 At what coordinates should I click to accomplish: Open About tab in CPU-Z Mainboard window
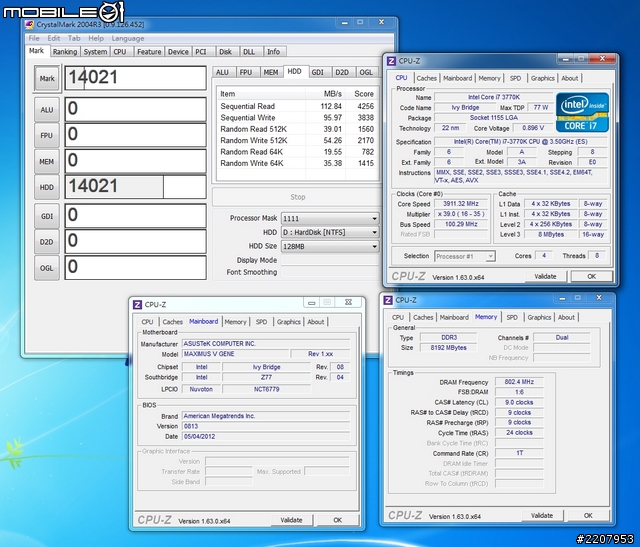pos(316,322)
